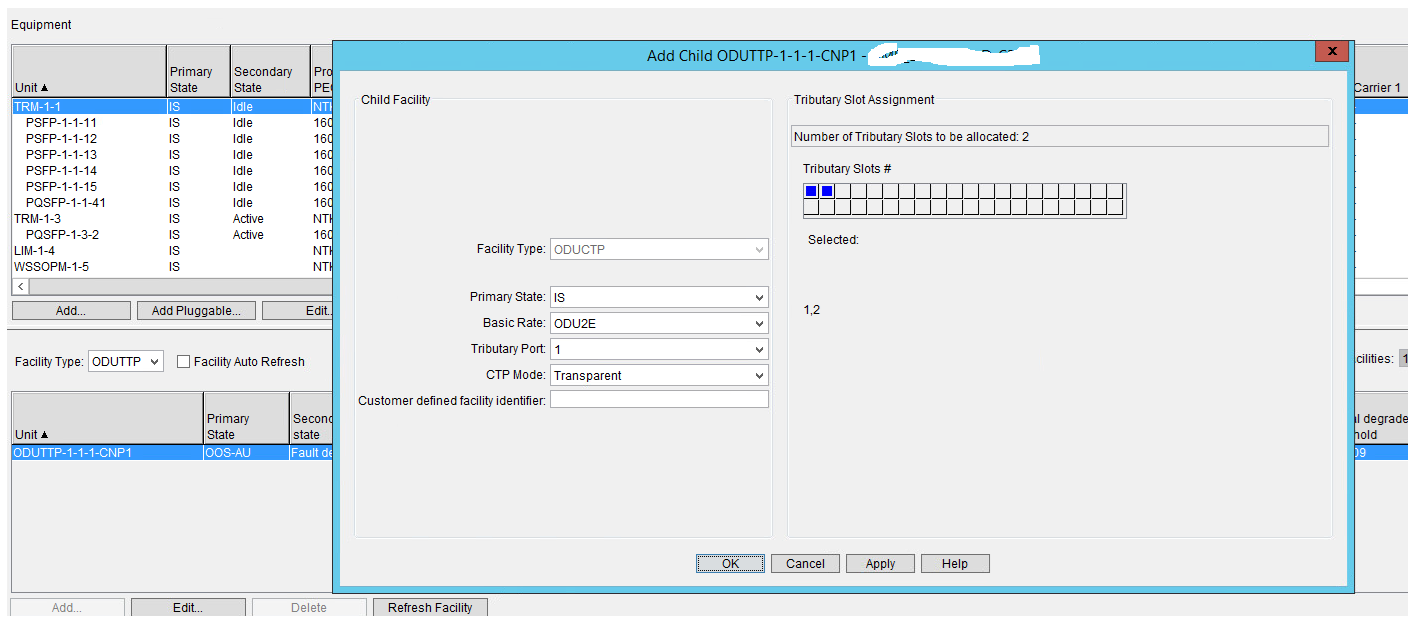
Task: Select tributary slot 3 in the grid
Action: [x=843, y=190]
